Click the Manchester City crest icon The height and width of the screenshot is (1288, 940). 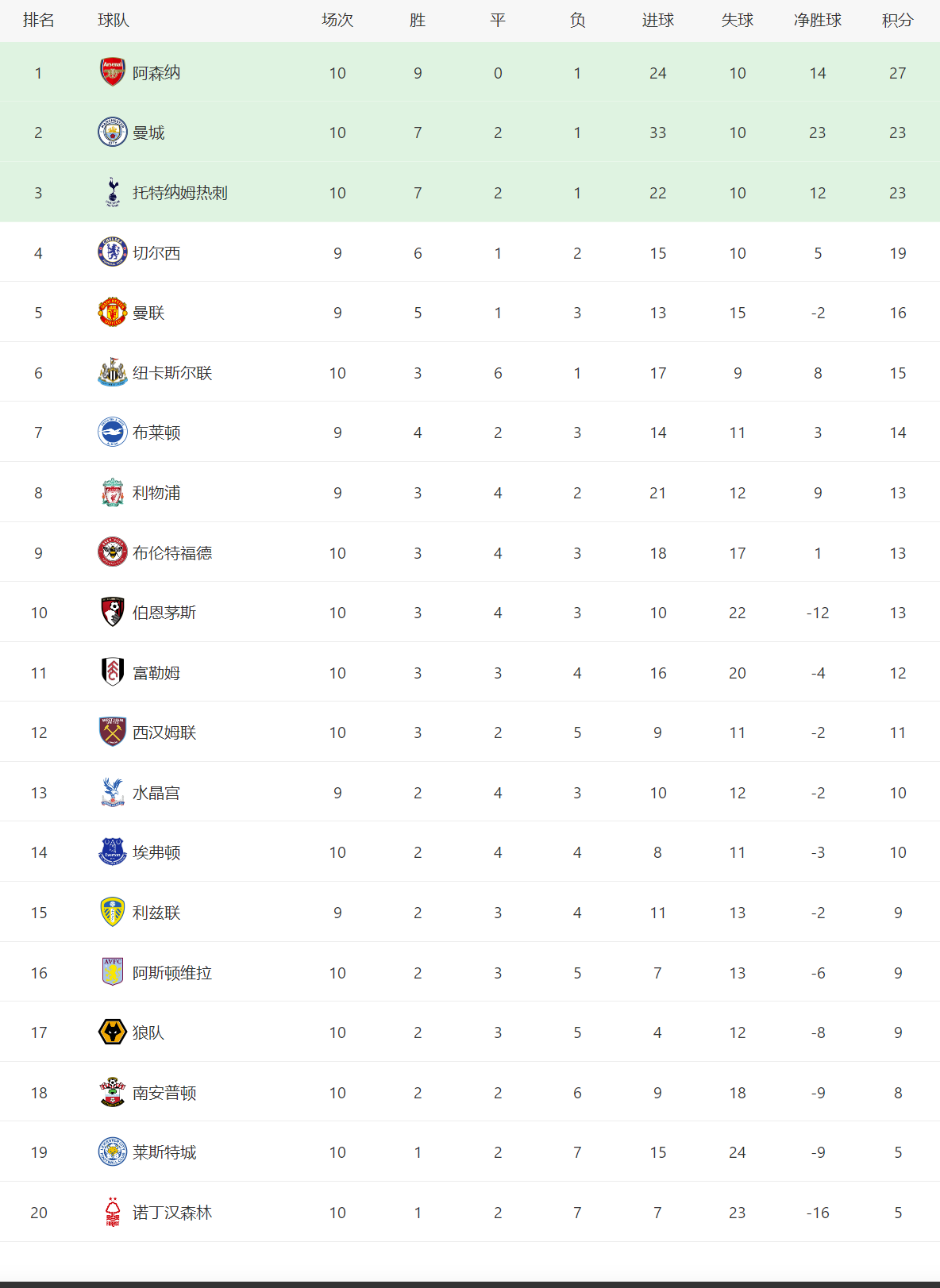tap(113, 132)
